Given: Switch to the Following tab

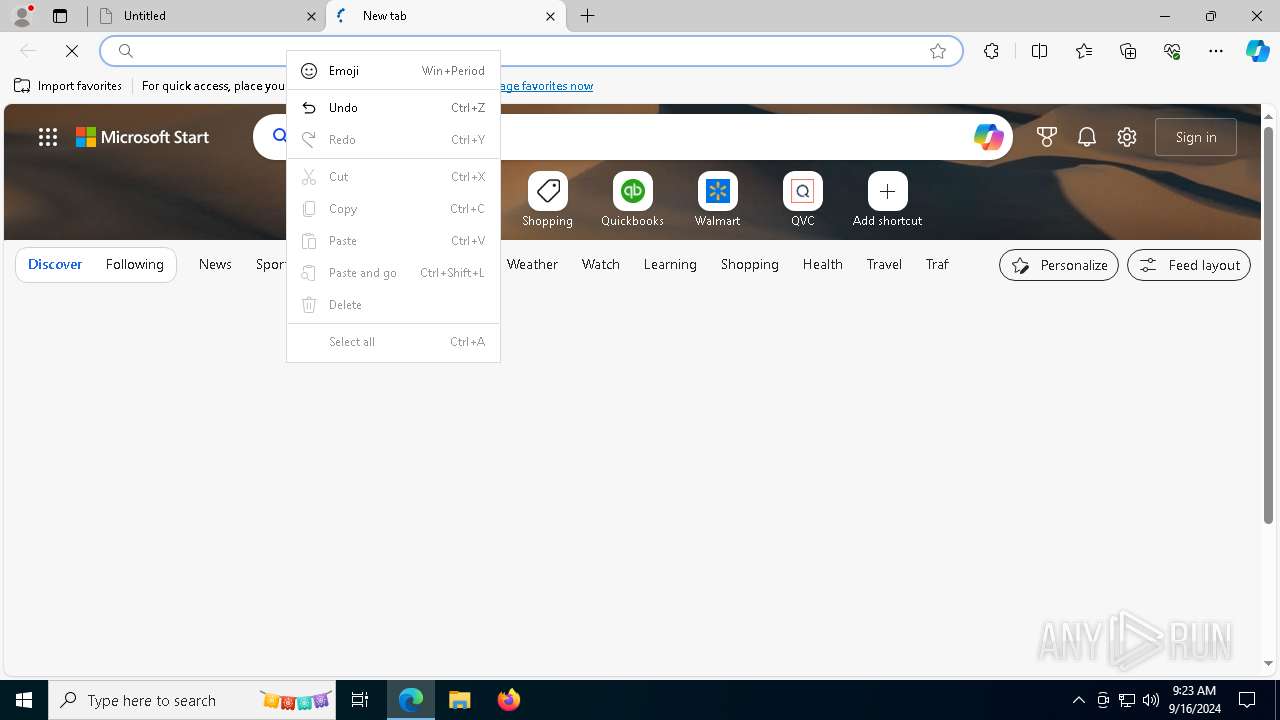Looking at the screenshot, I should click(134, 264).
